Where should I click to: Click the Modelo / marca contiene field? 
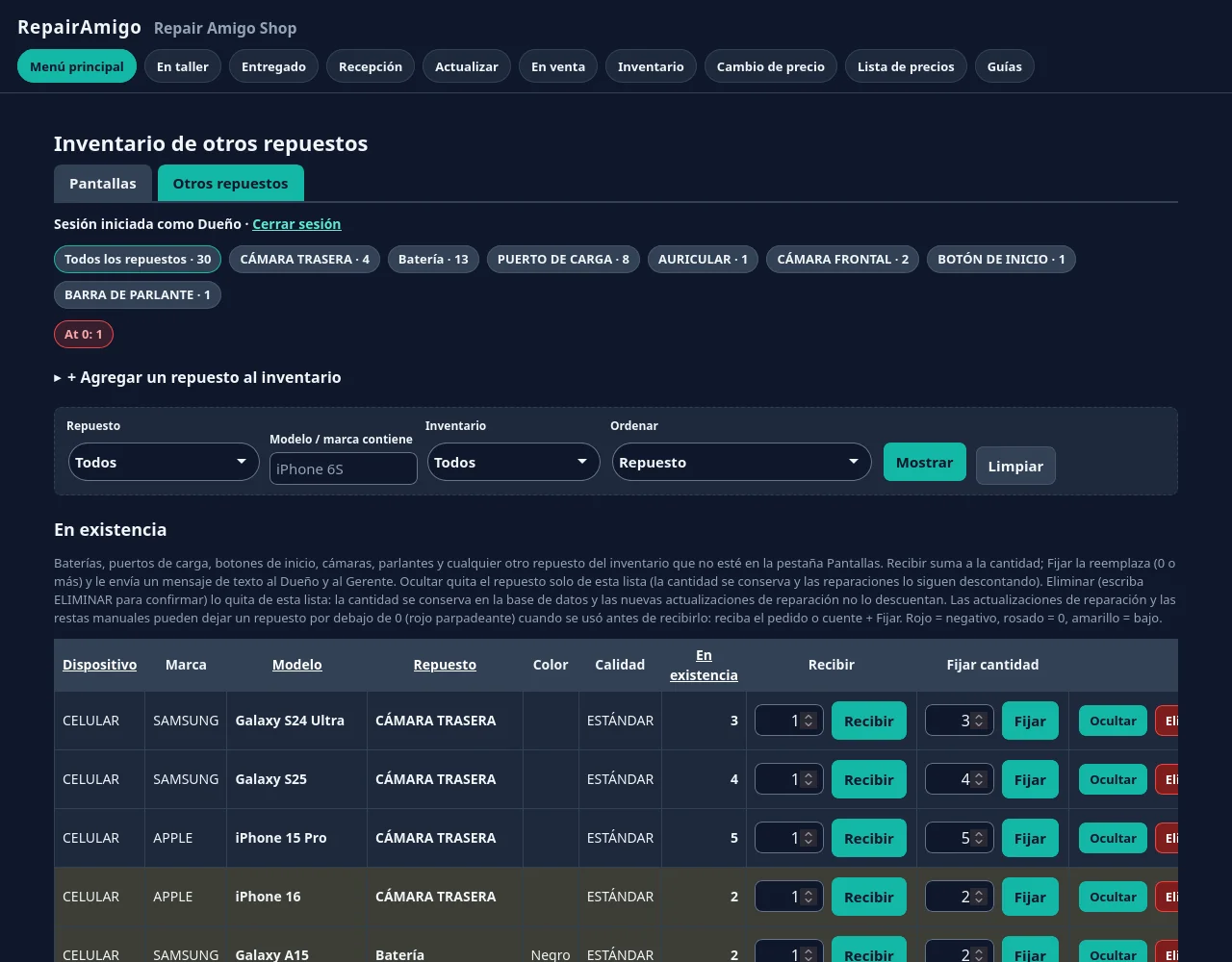[344, 468]
